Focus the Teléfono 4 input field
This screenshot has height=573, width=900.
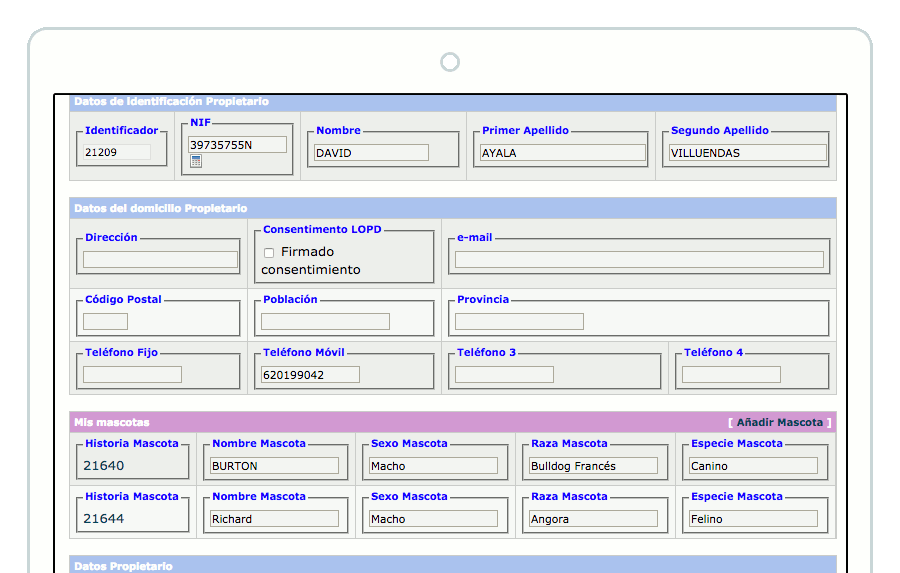tap(731, 375)
